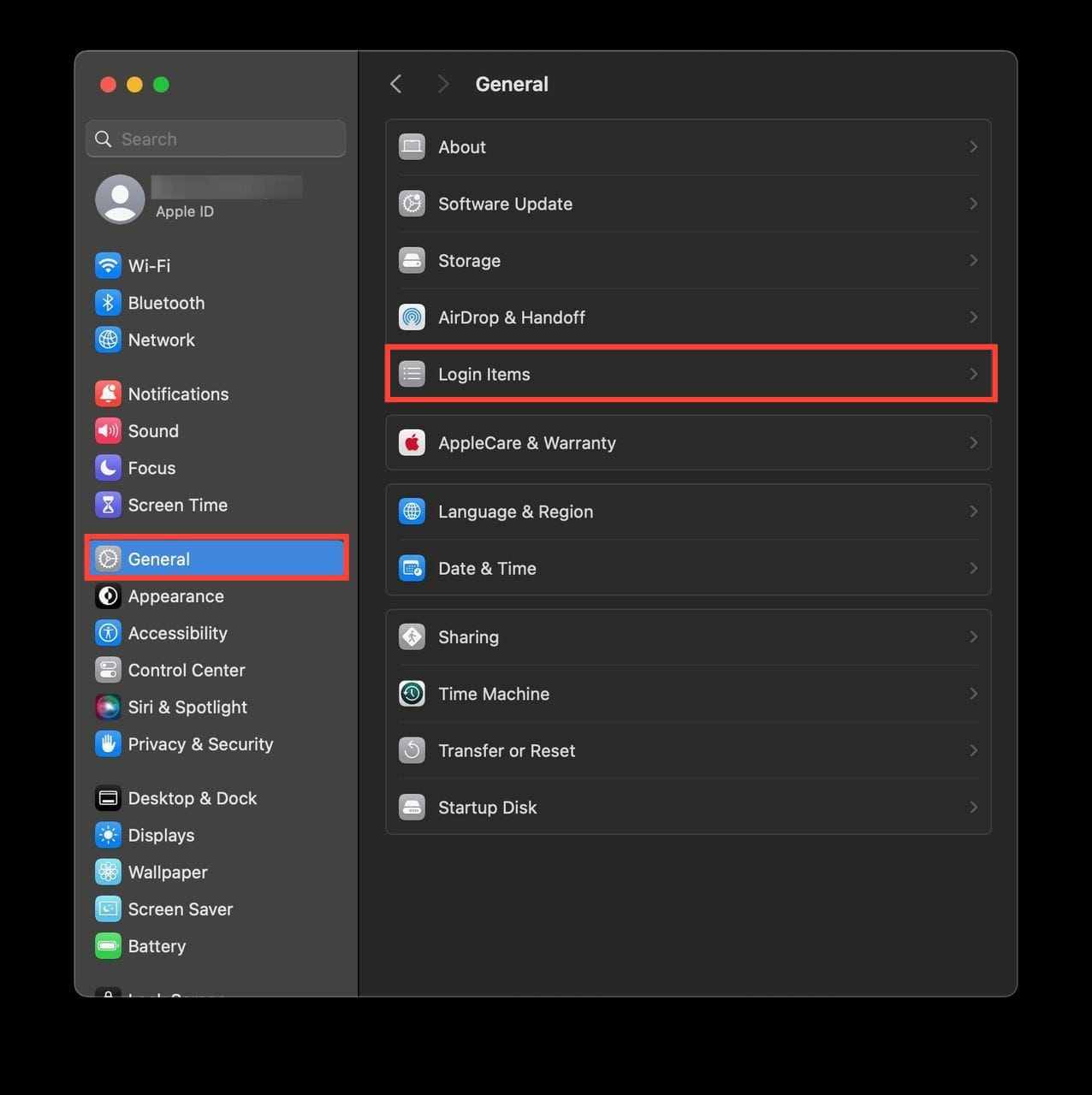1092x1095 pixels.
Task: Click the Displays sun icon
Action: coord(108,835)
